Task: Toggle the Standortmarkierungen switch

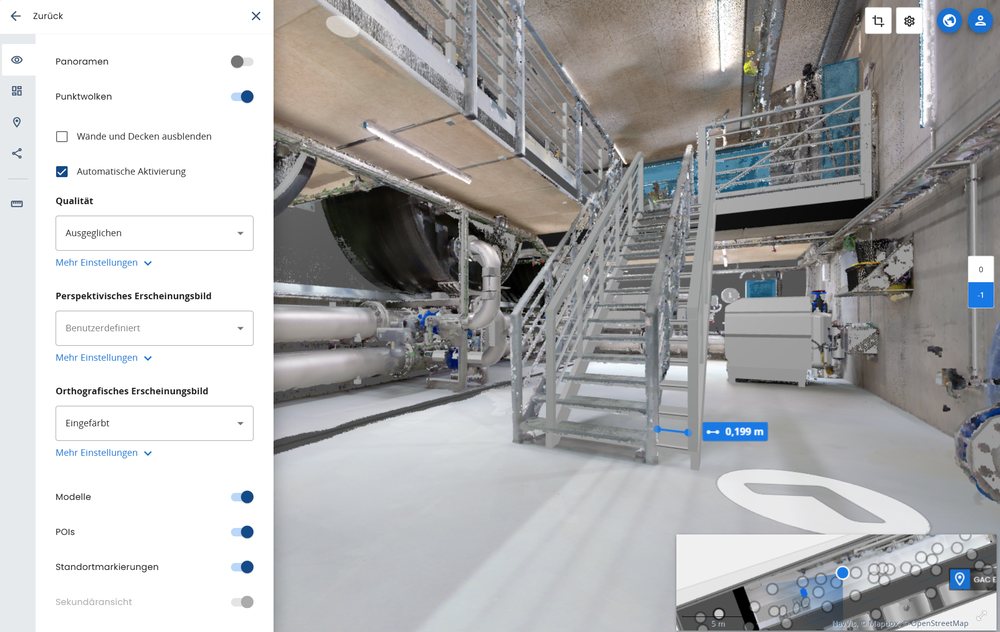Action: (x=242, y=567)
